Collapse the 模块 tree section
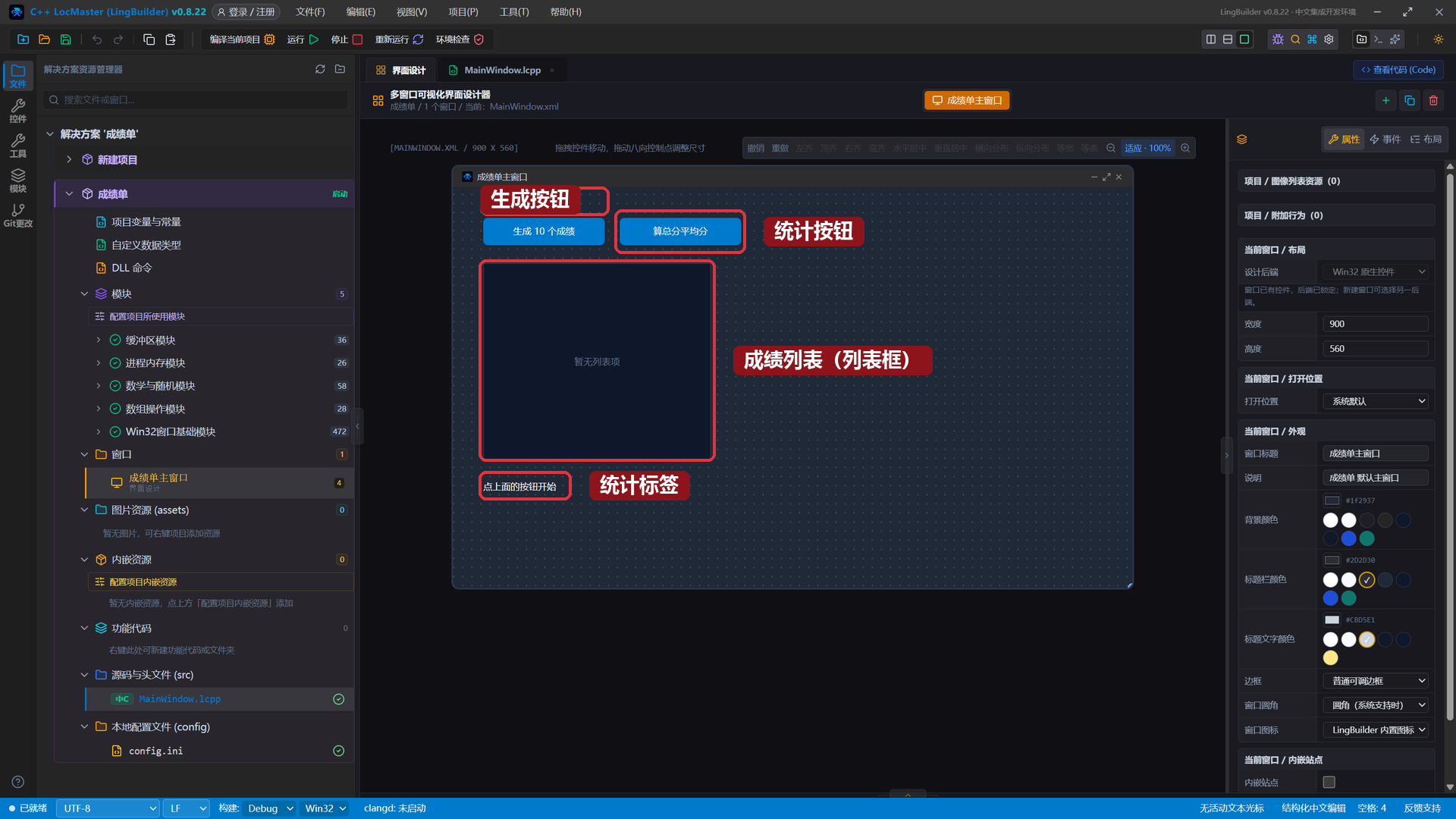The height and width of the screenshot is (819, 1456). click(84, 293)
